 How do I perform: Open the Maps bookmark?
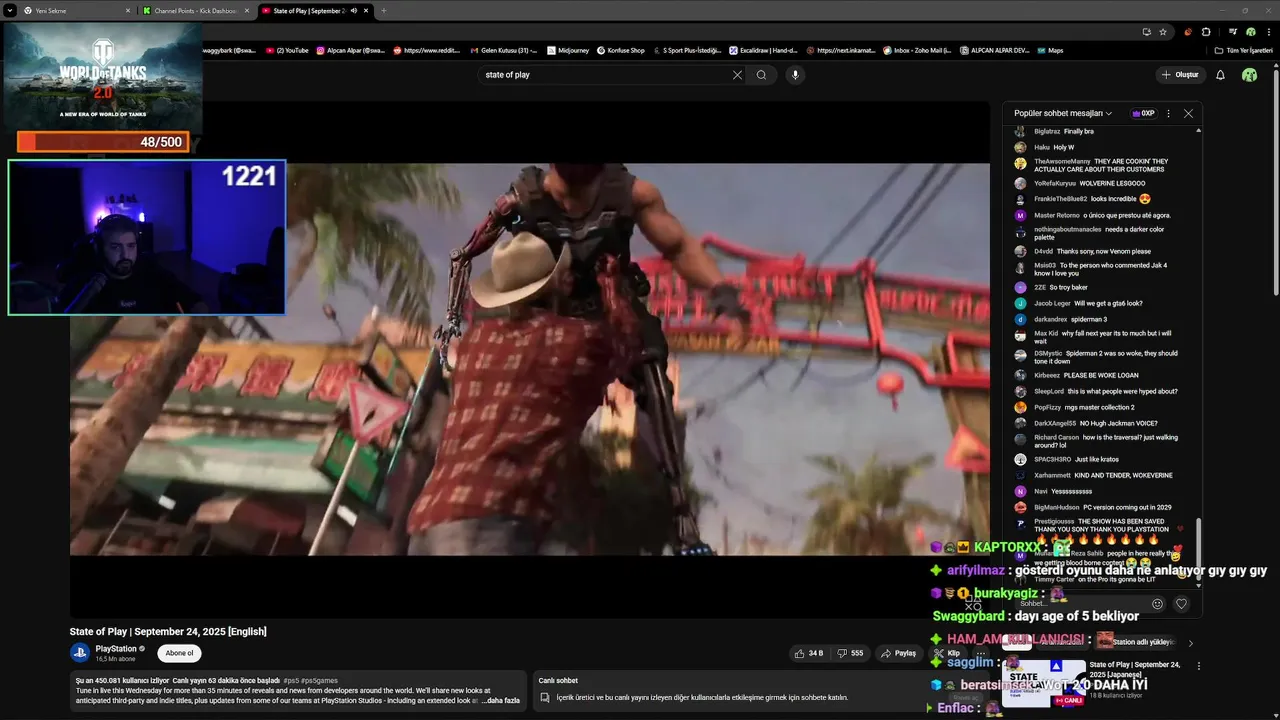[1050, 50]
